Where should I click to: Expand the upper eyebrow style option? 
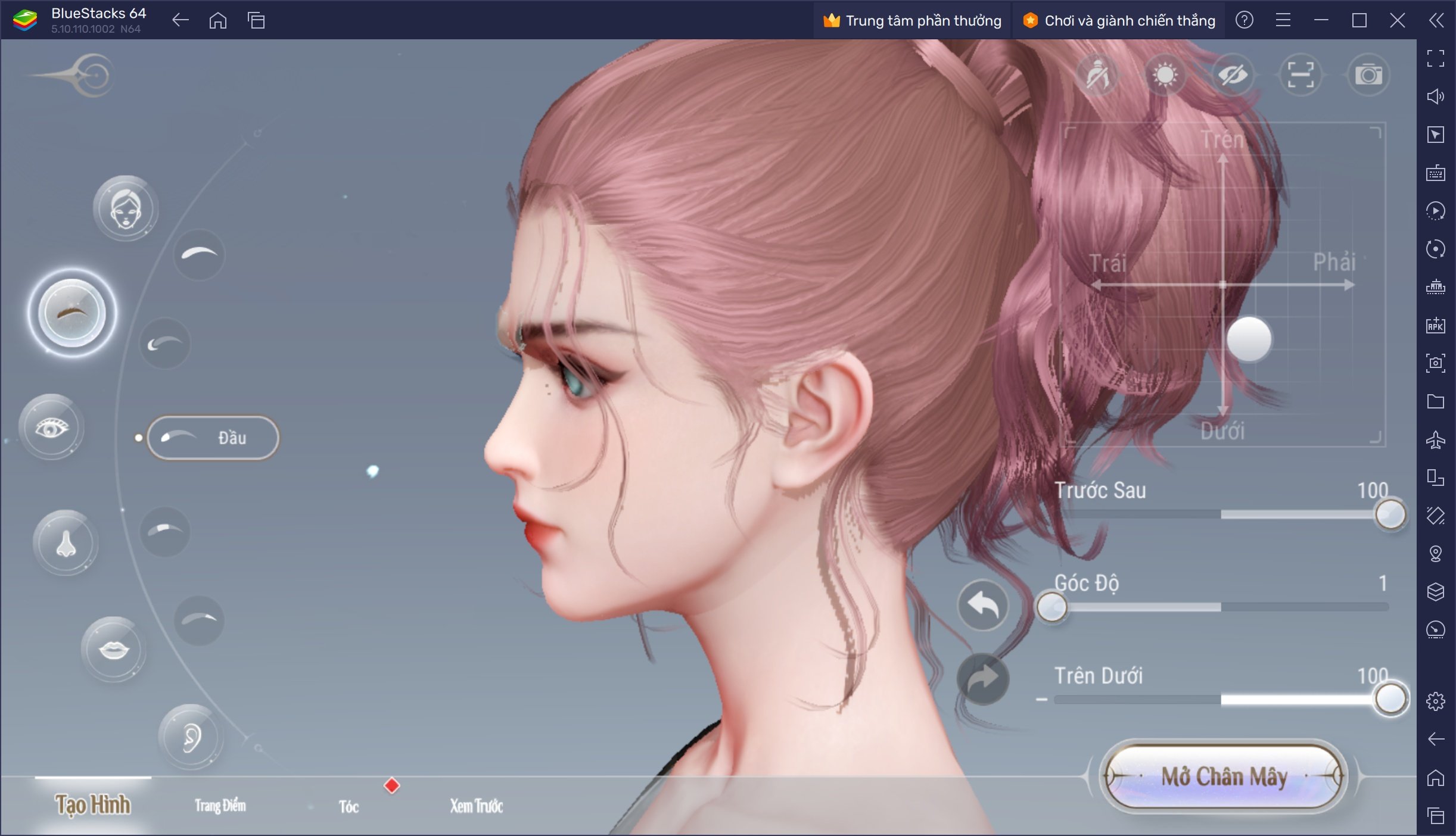(196, 254)
